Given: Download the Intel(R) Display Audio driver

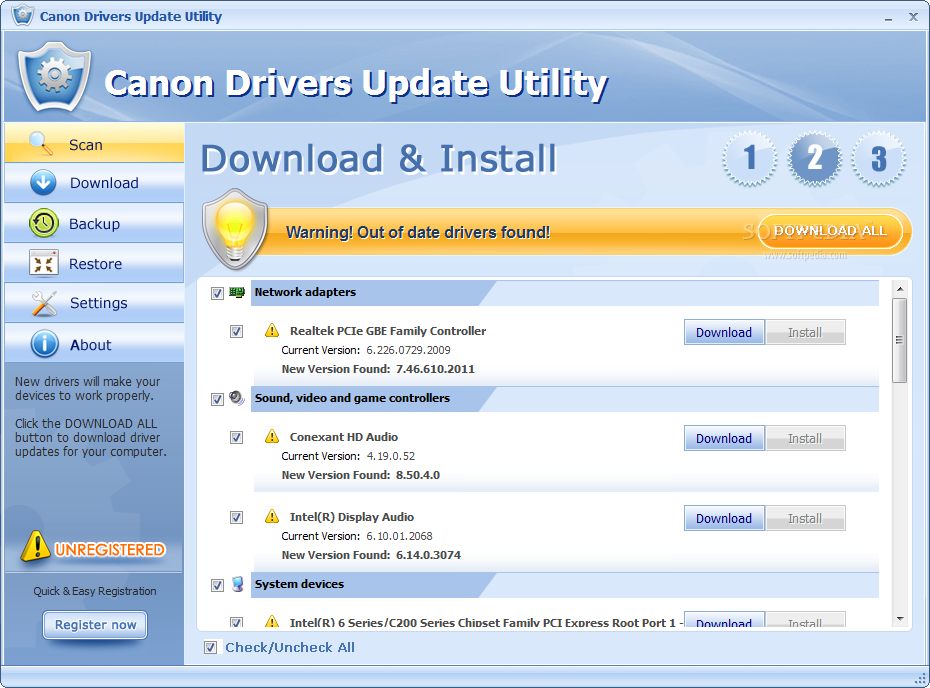Looking at the screenshot, I should click(x=724, y=518).
